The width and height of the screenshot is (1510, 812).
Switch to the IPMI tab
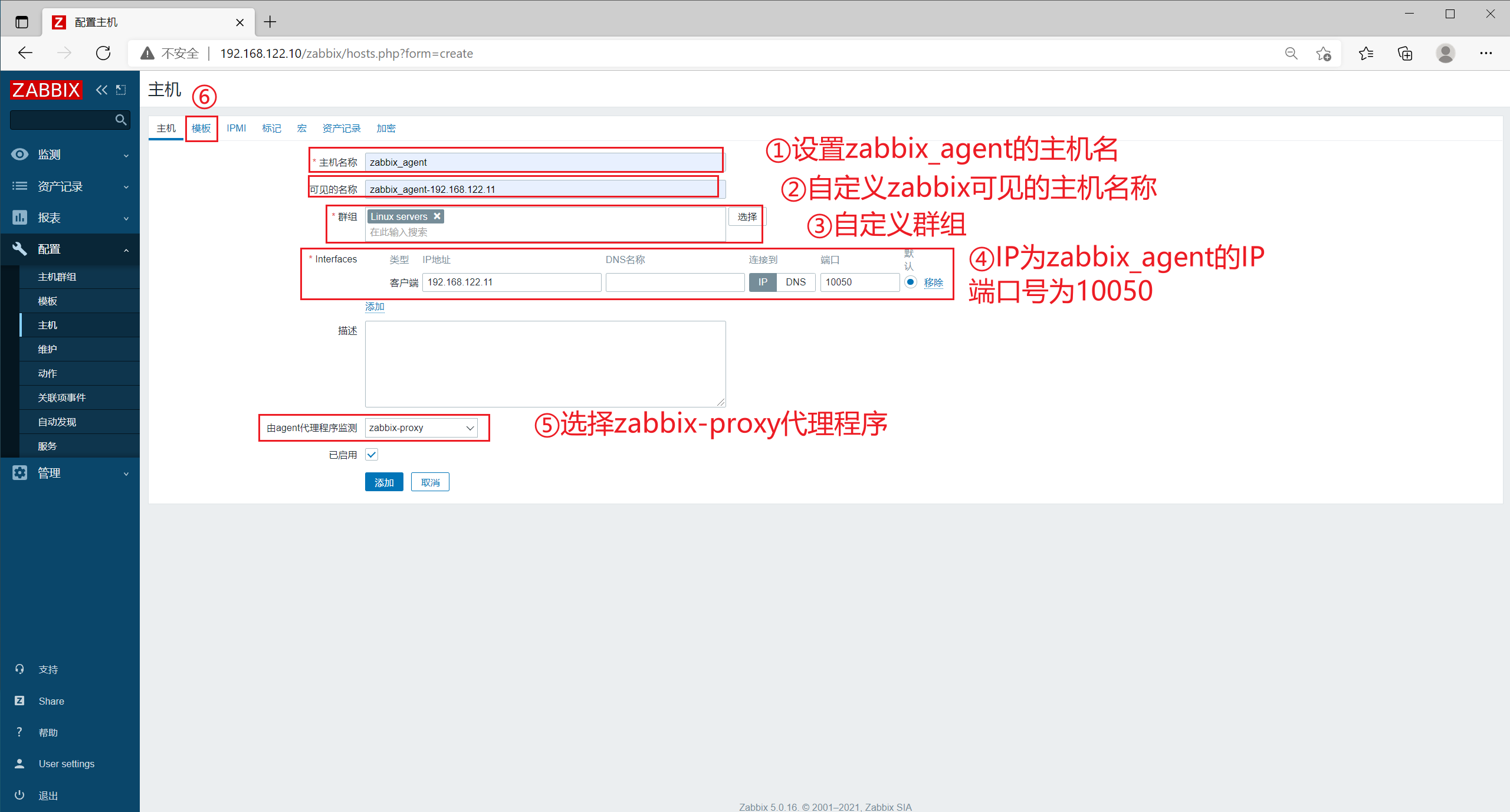tap(237, 129)
